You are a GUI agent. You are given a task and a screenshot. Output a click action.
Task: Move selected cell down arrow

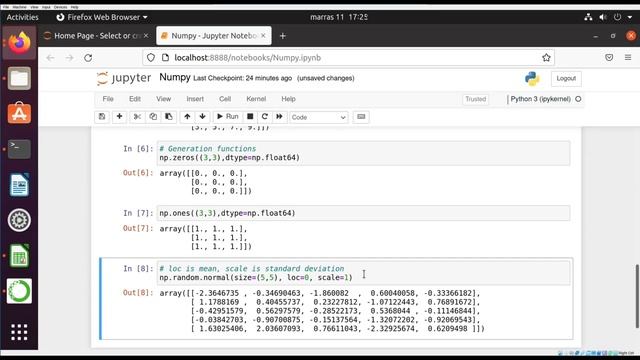click(202, 117)
